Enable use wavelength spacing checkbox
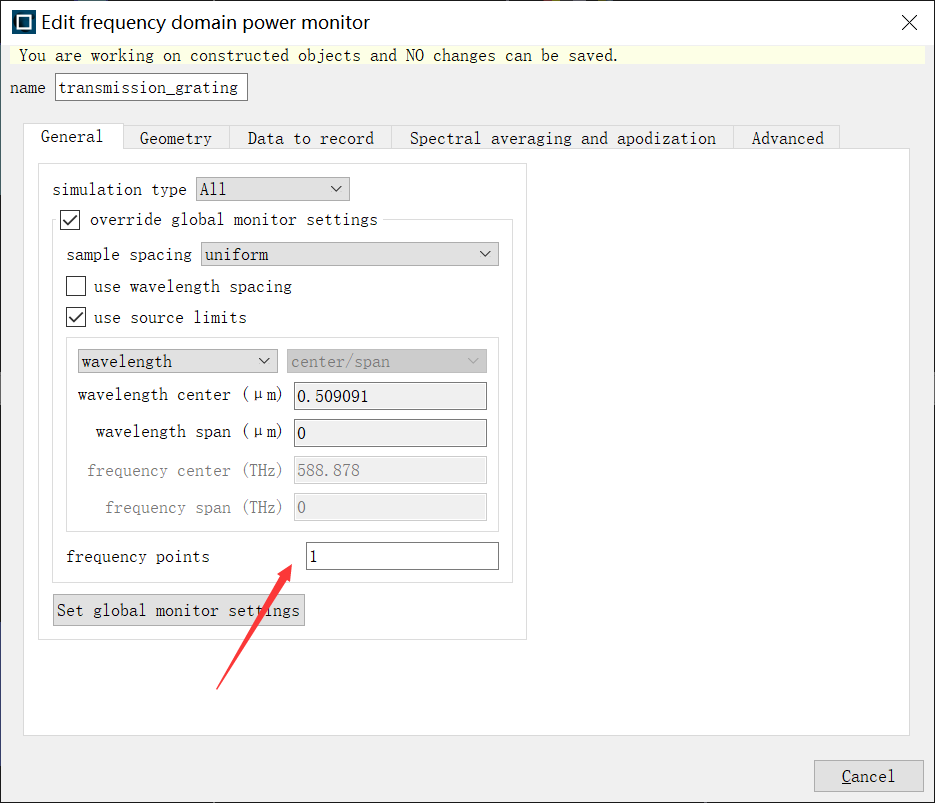Image resolution: width=935 pixels, height=803 pixels. pyautogui.click(x=76, y=287)
